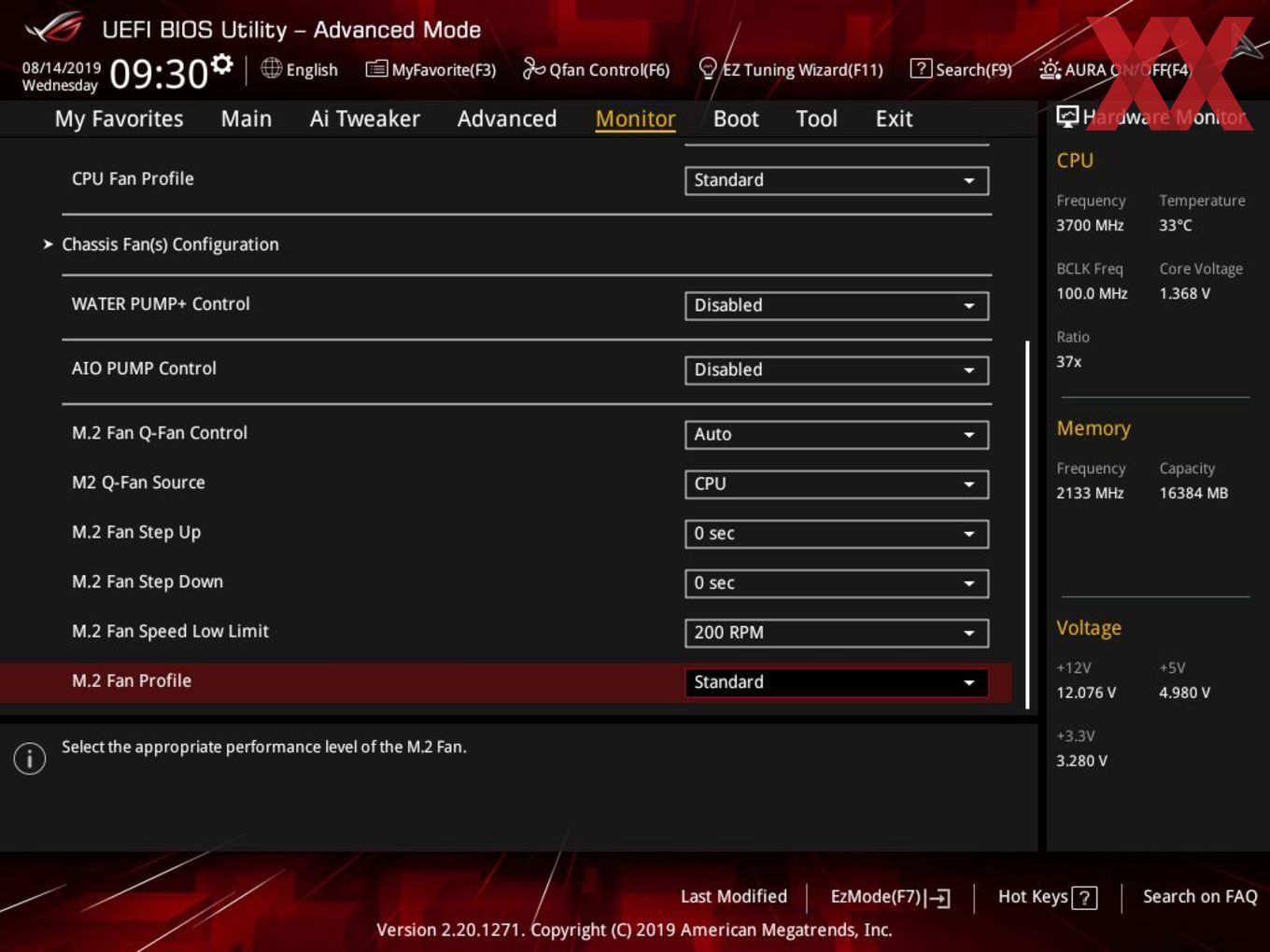Select the M.2 Fan Step Down label
Viewport: 1270px width, 952px height.
[x=148, y=581]
